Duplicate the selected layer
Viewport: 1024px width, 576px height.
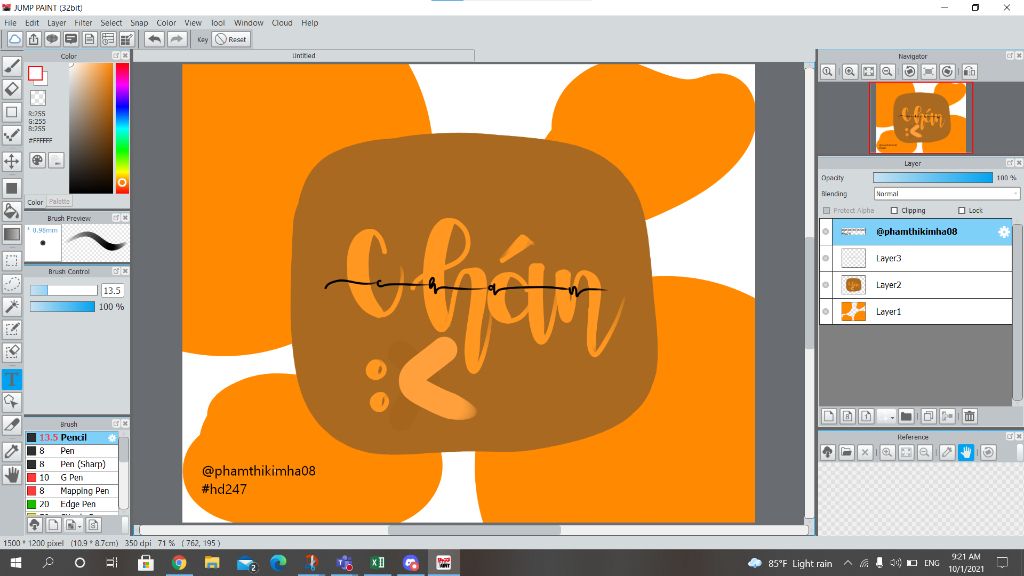(928, 416)
